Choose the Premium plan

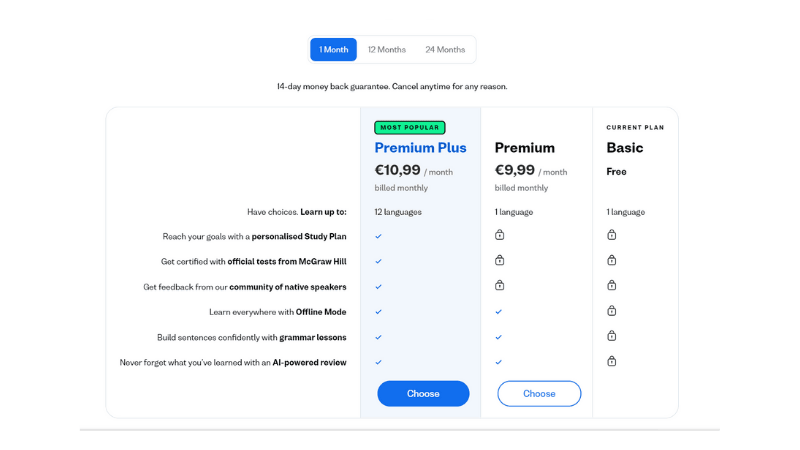(539, 393)
